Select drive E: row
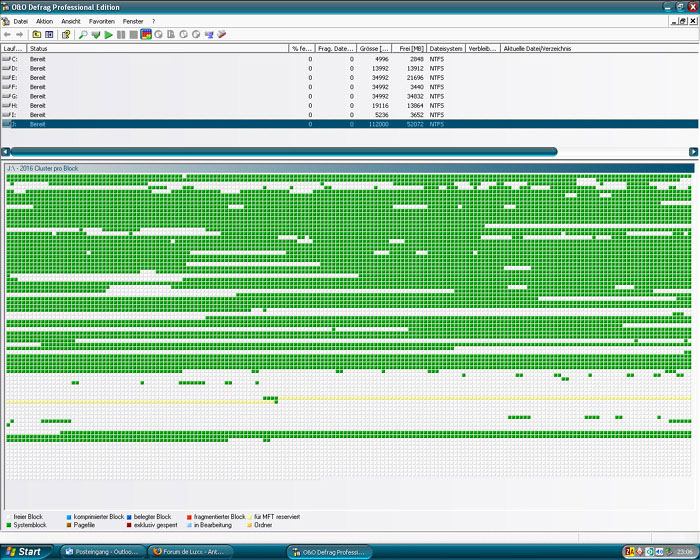The image size is (700, 560). coord(350,78)
